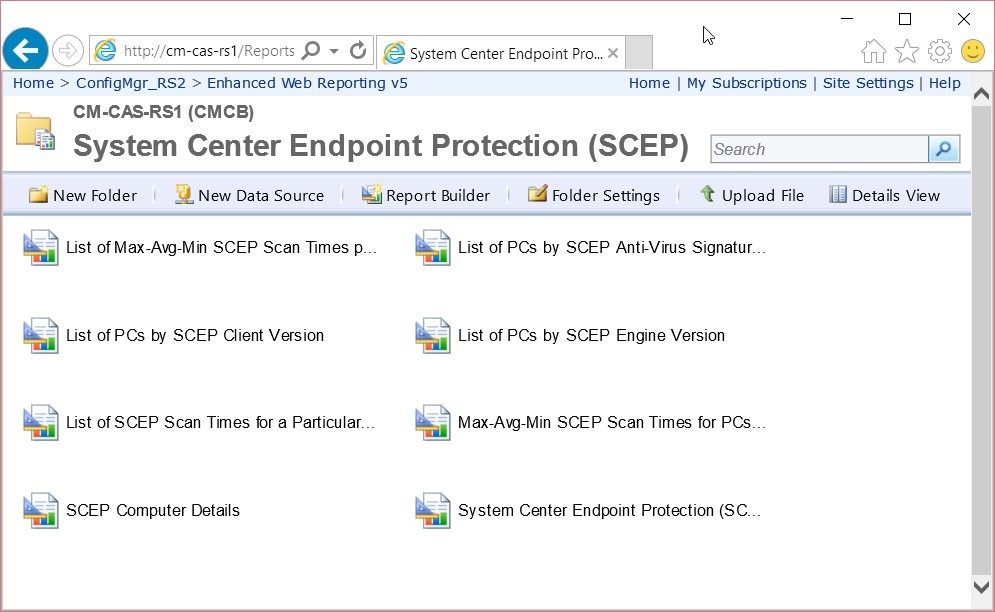Launch Report Builder
995x612 pixels.
coord(425,195)
